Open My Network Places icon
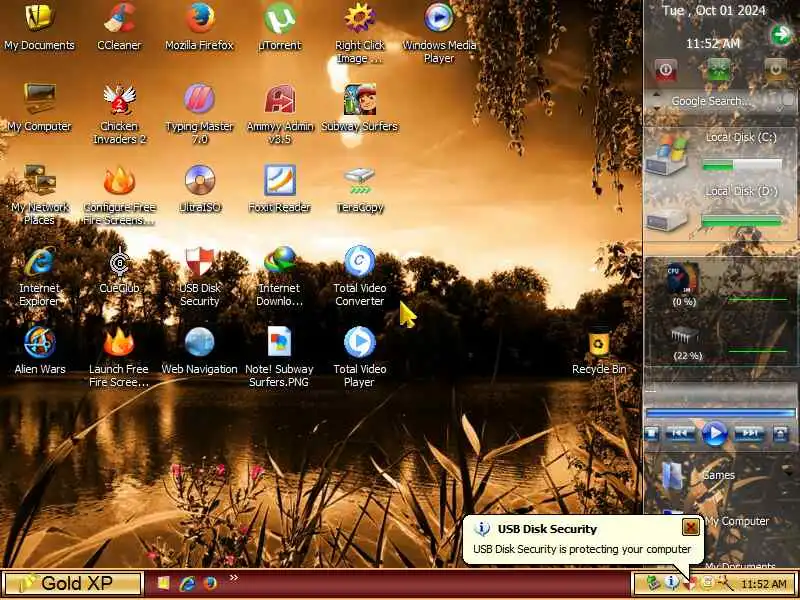The width and height of the screenshot is (800, 600). click(39, 195)
